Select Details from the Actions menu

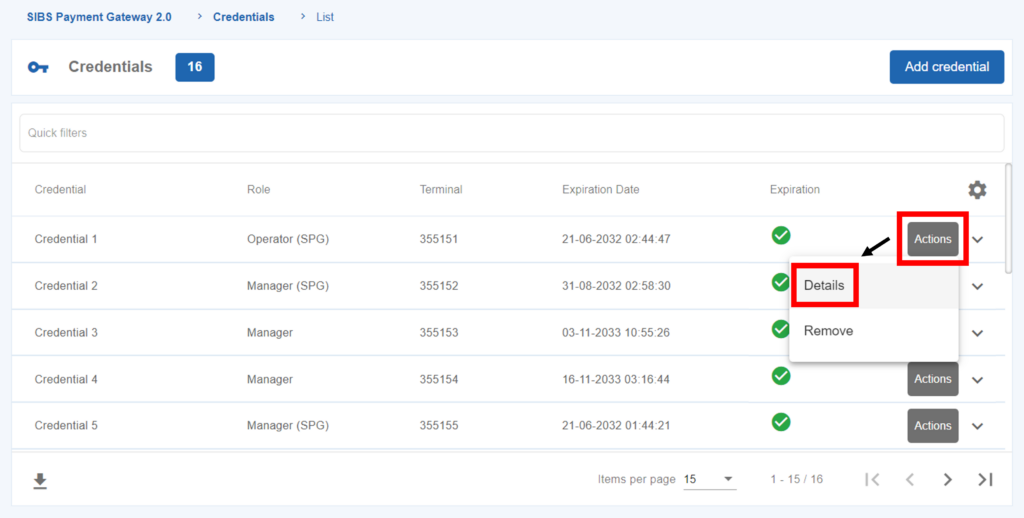(x=825, y=286)
